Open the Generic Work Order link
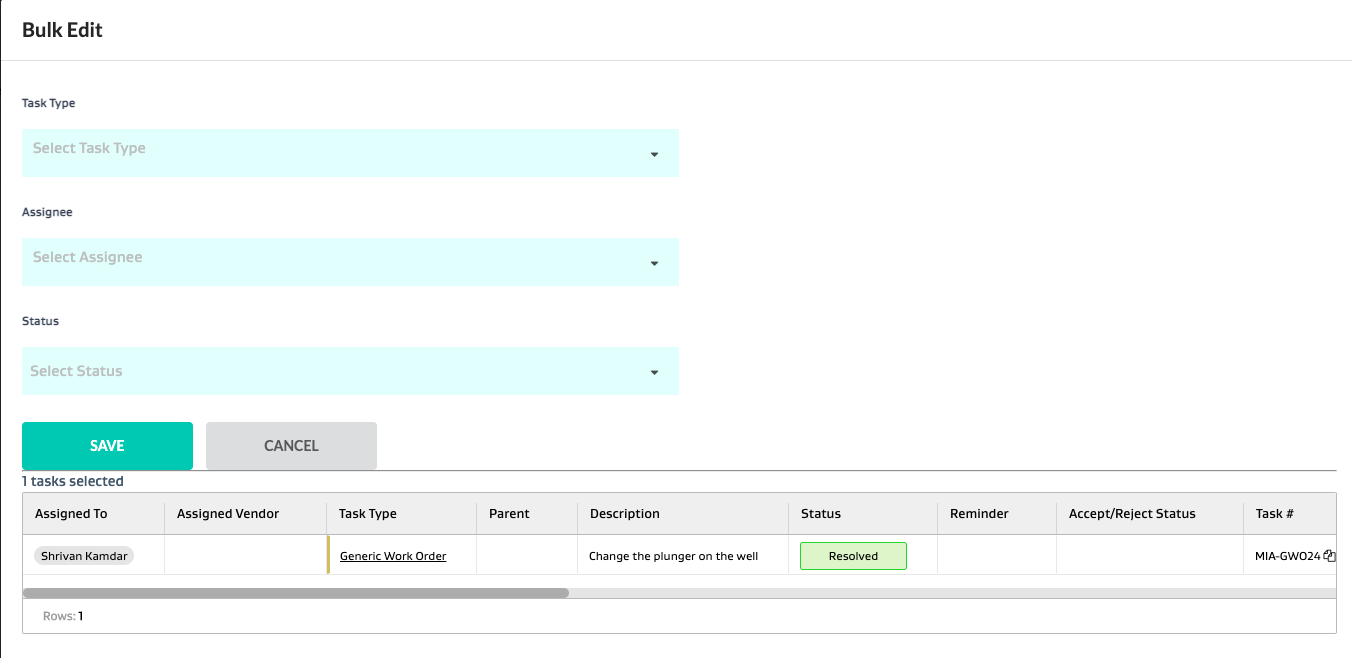 pyautogui.click(x=393, y=556)
